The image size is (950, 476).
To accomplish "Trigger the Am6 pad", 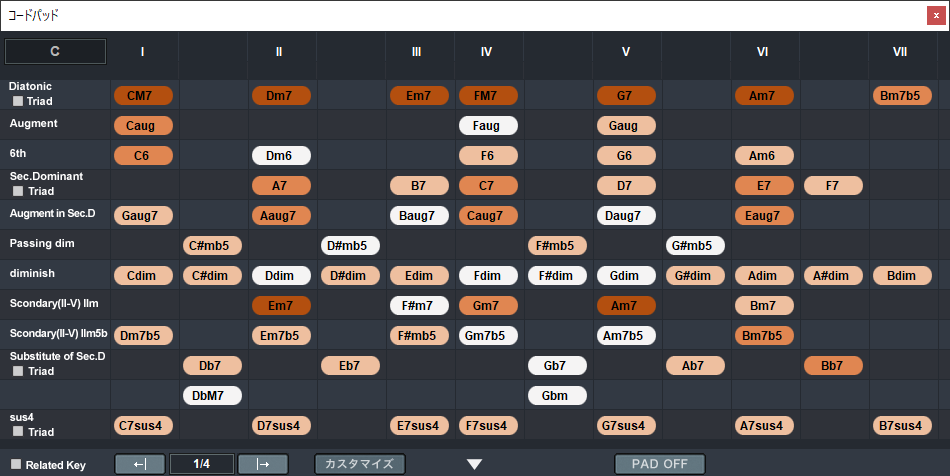I will click(x=764, y=156).
